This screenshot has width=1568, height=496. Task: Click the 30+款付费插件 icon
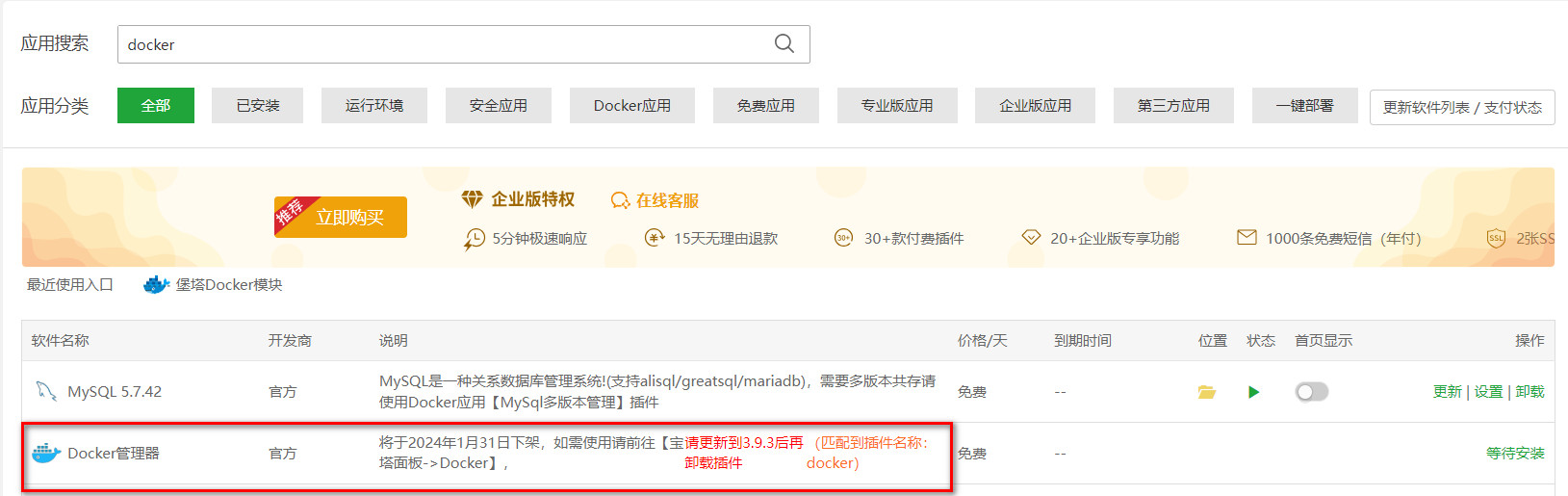pos(843,238)
